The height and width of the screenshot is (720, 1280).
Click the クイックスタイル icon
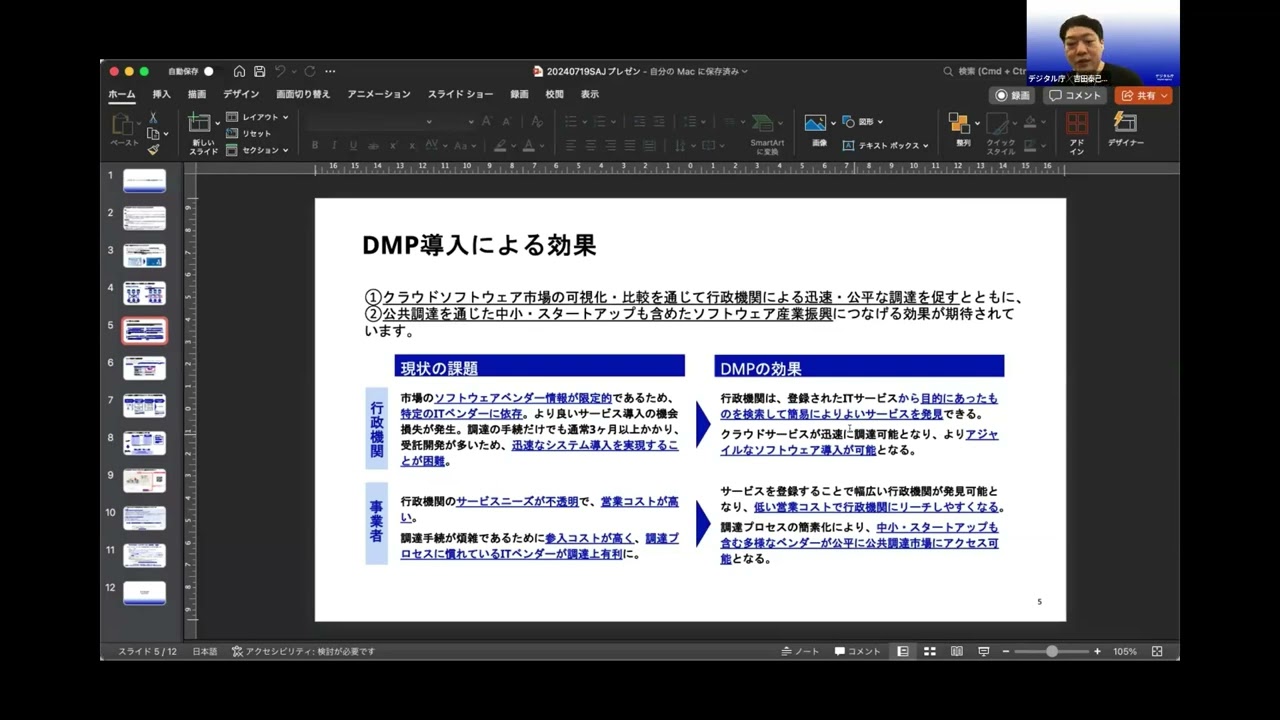[1000, 134]
